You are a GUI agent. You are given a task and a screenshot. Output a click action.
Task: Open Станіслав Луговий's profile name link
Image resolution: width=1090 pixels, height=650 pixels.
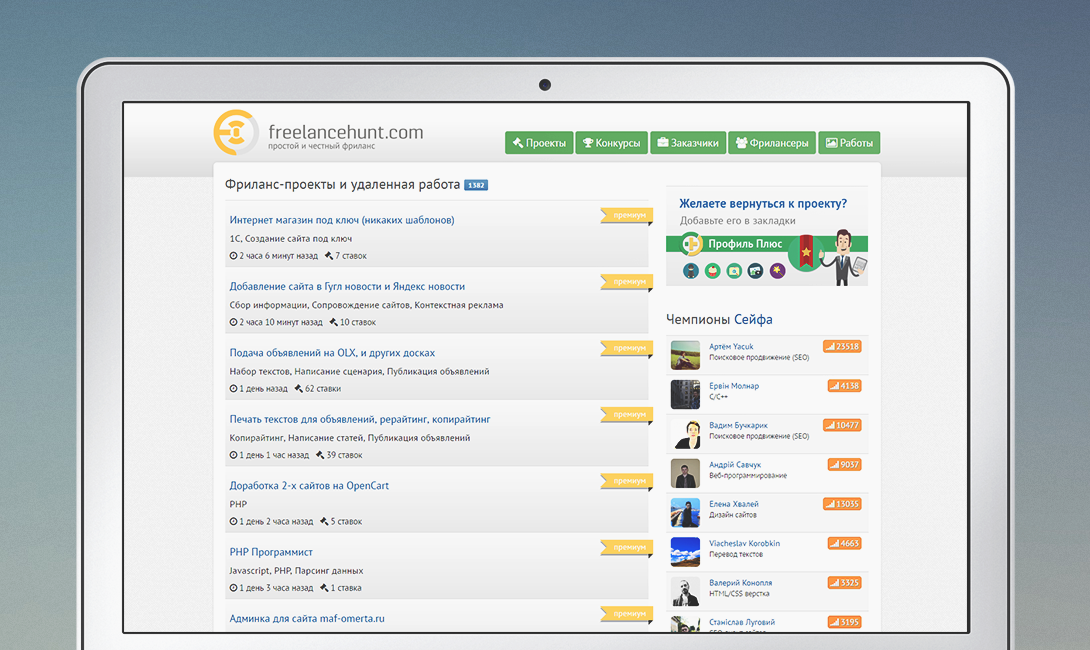[742, 622]
